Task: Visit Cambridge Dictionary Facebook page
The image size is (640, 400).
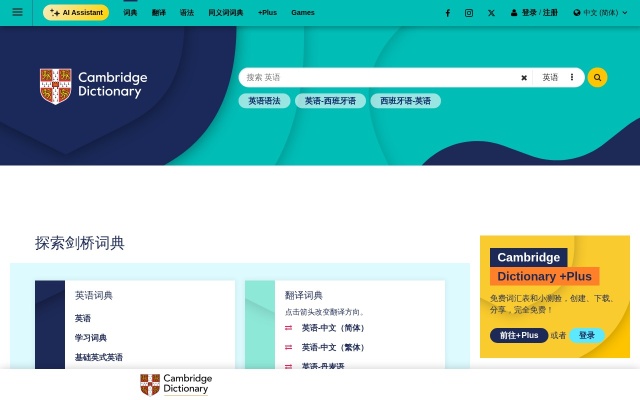Action: 447,13
